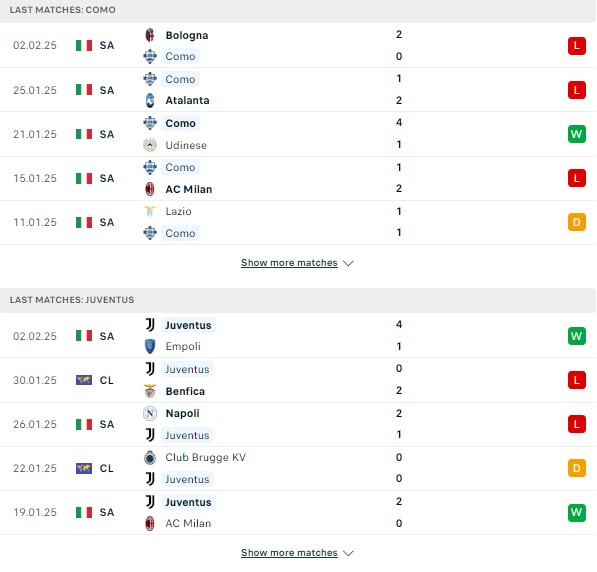Click the chevron beside Juventus Show more matches
597x572 pixels.
coord(348,553)
